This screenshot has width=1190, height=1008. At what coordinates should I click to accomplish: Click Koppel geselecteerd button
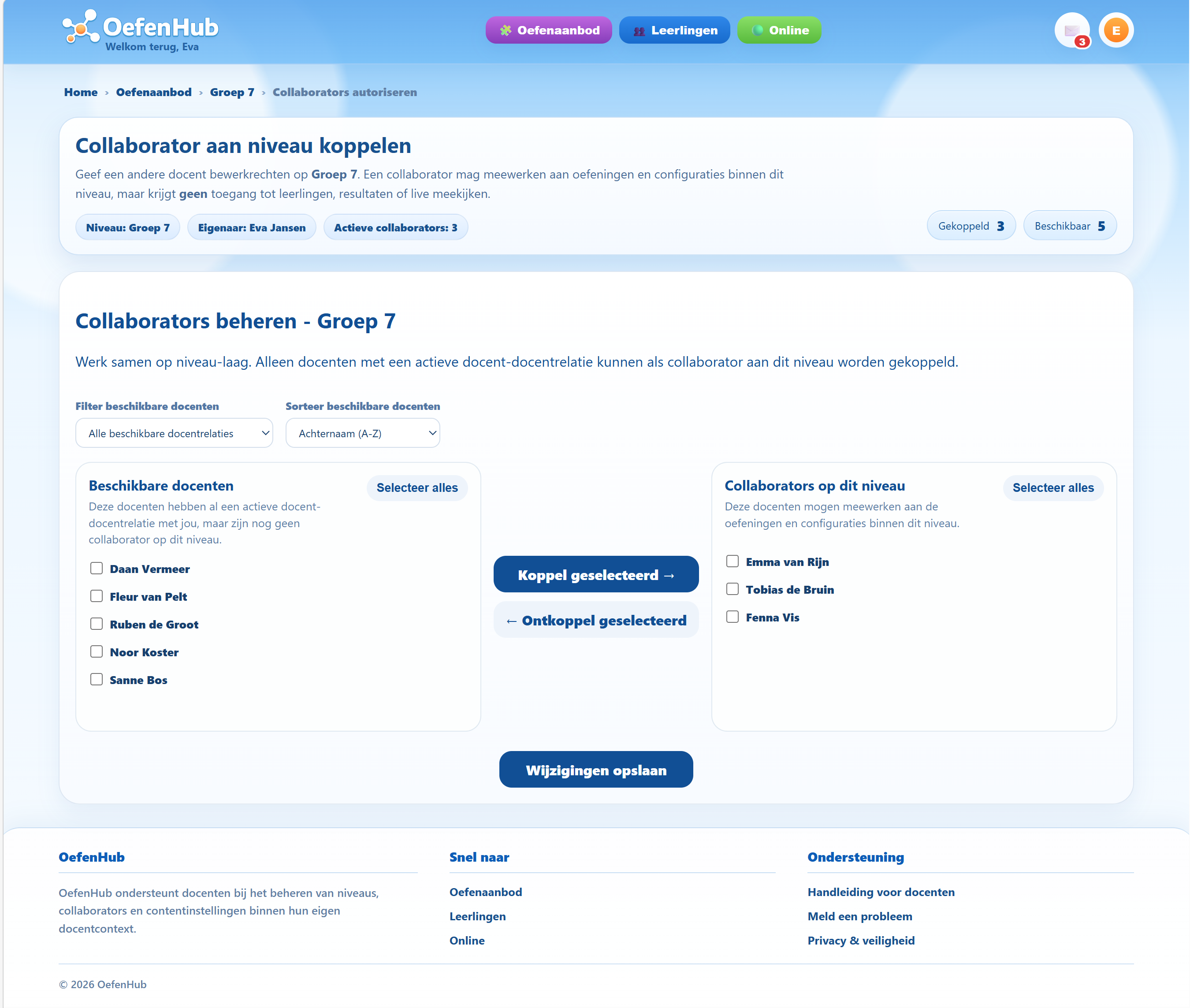[x=596, y=575]
